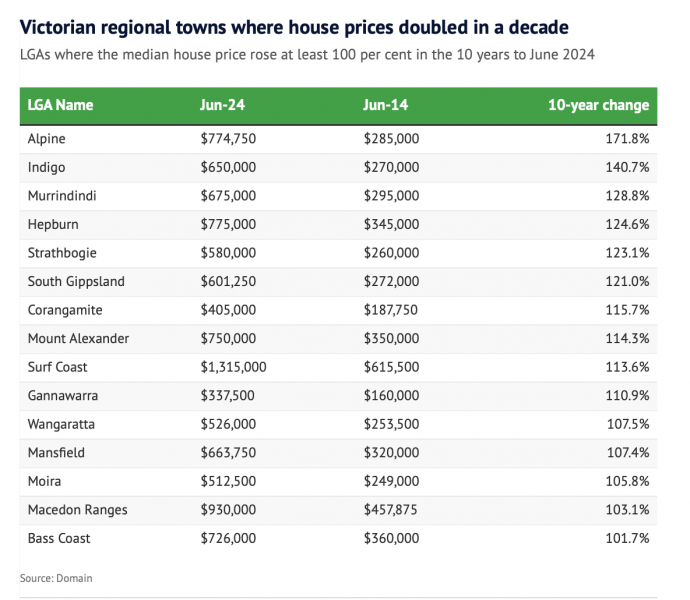Click Macedon Ranges in the table
The height and width of the screenshot is (600, 690).
78,510
